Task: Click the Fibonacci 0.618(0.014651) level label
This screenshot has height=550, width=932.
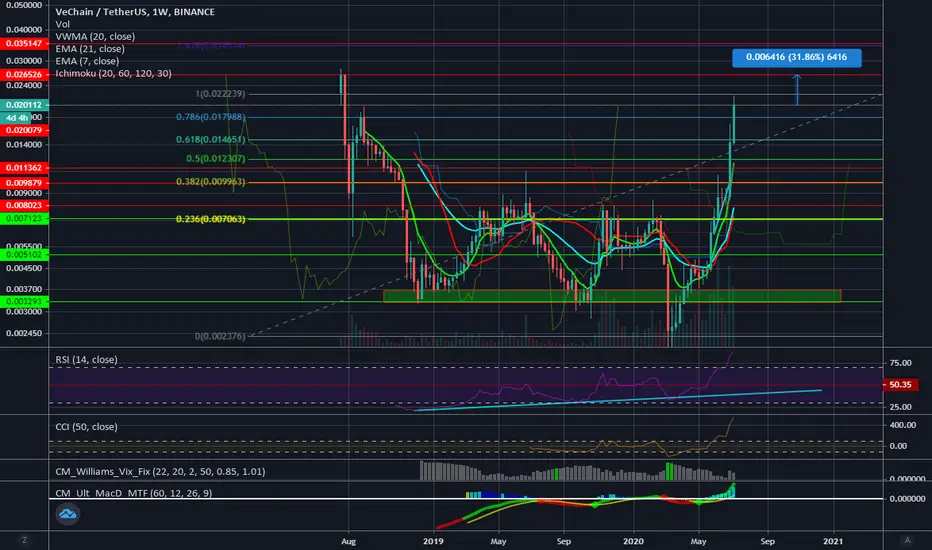Action: click(210, 140)
